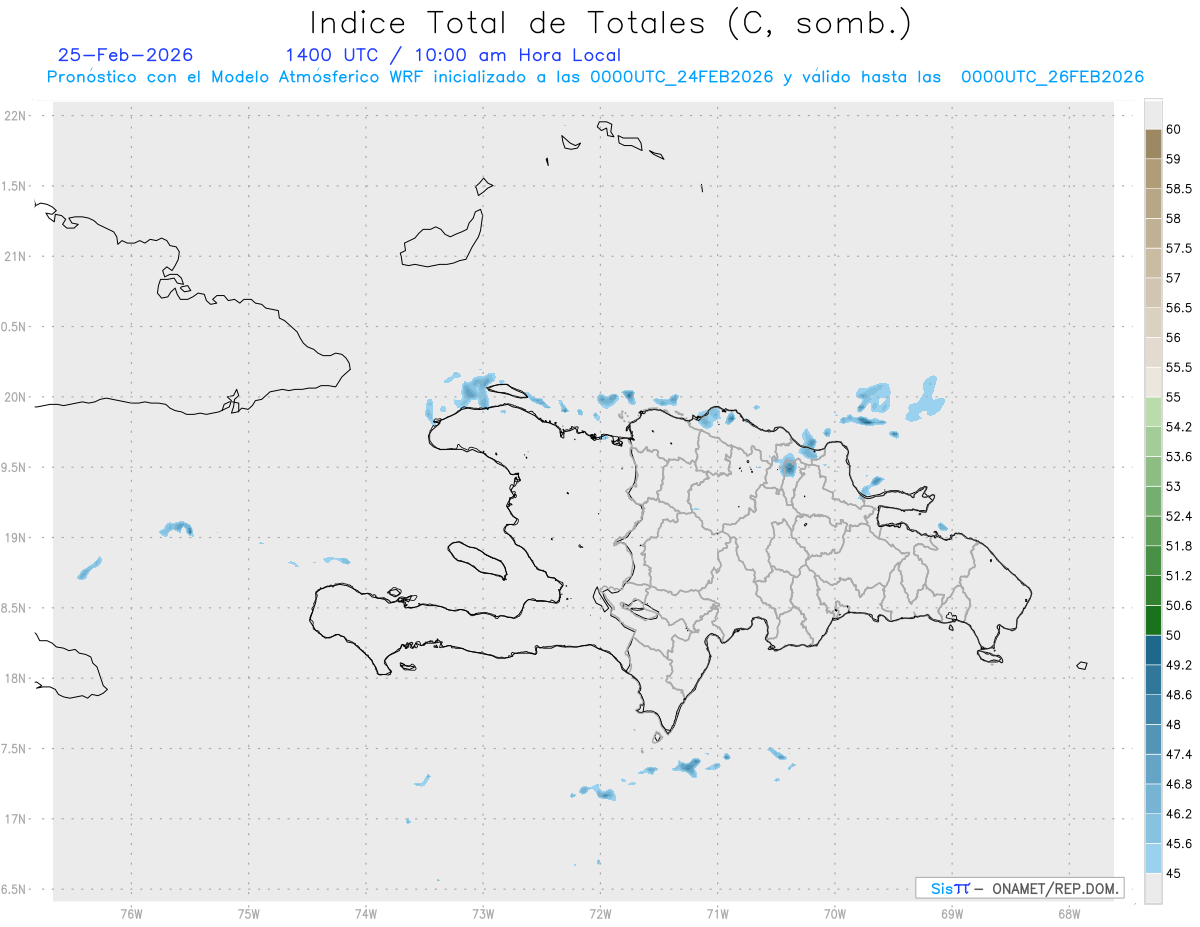
Task: Click the colorbar value '55'
Action: pos(1174,397)
